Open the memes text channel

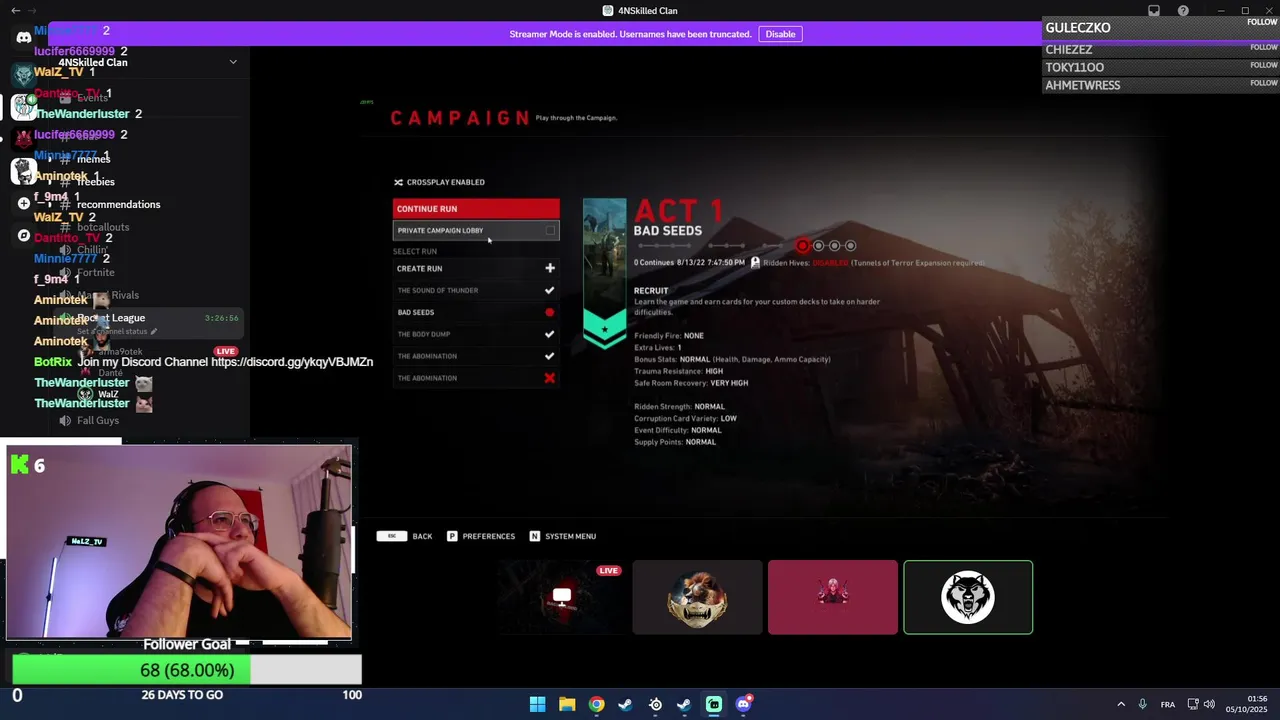click(x=93, y=160)
